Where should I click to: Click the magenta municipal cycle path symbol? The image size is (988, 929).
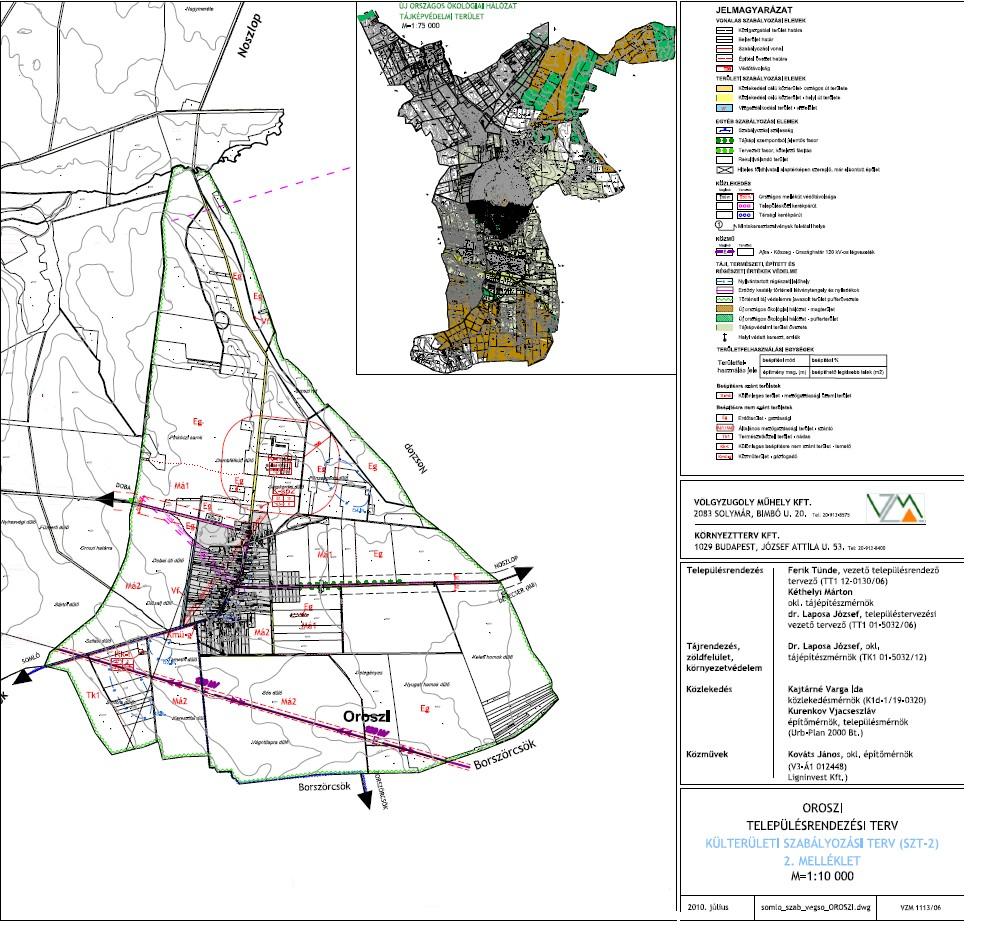[745, 205]
